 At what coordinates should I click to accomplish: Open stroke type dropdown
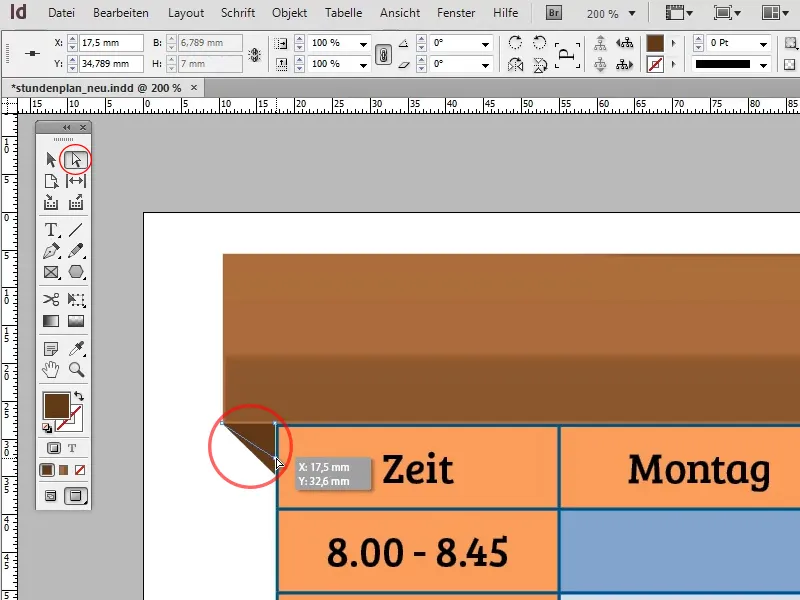point(763,65)
